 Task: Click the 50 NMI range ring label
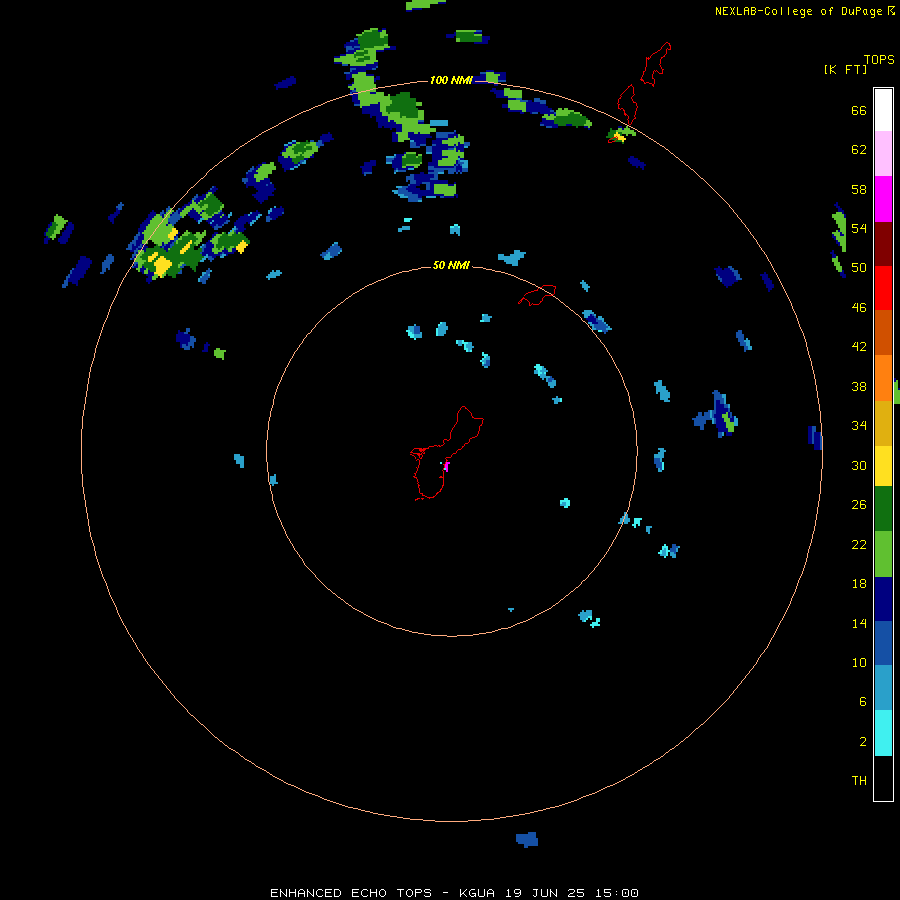(x=451, y=265)
